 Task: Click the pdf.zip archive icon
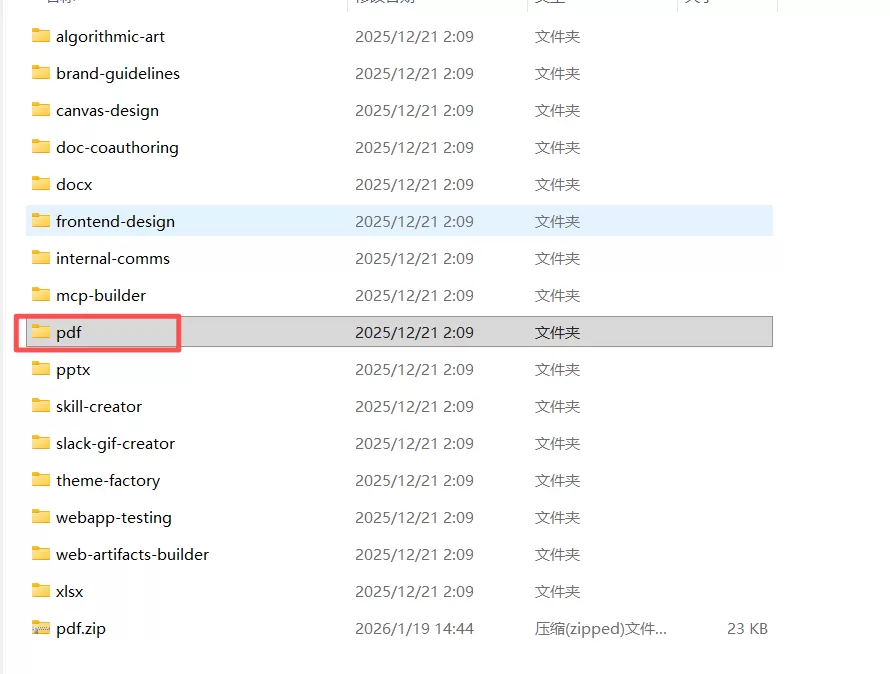(x=40, y=627)
